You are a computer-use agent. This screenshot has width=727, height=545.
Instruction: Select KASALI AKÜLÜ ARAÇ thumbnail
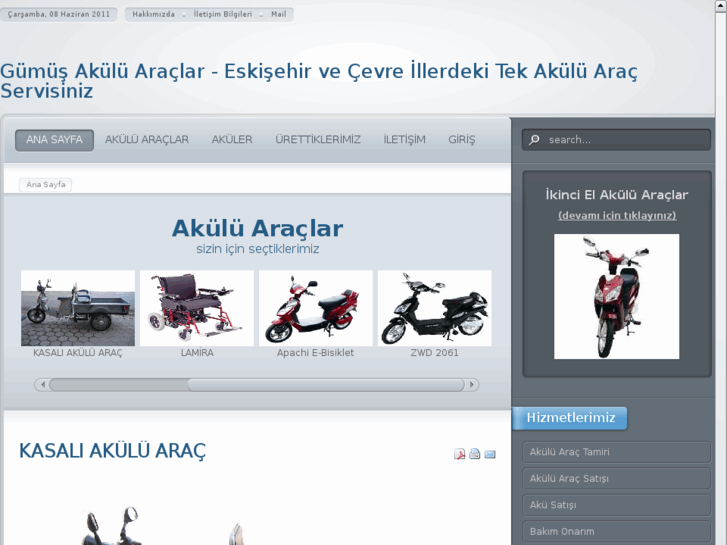point(78,308)
